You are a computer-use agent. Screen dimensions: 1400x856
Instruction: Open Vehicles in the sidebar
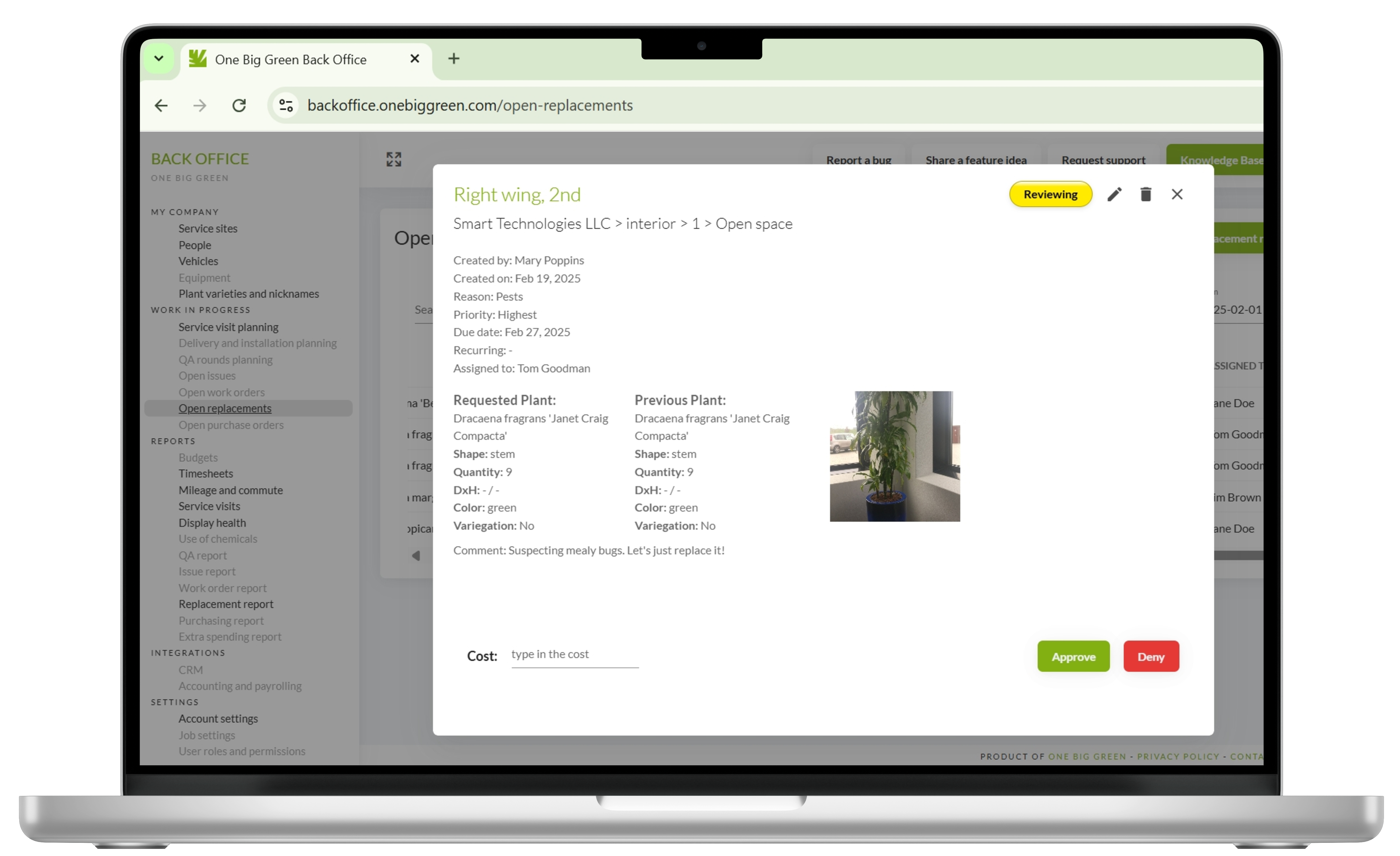pyautogui.click(x=198, y=261)
